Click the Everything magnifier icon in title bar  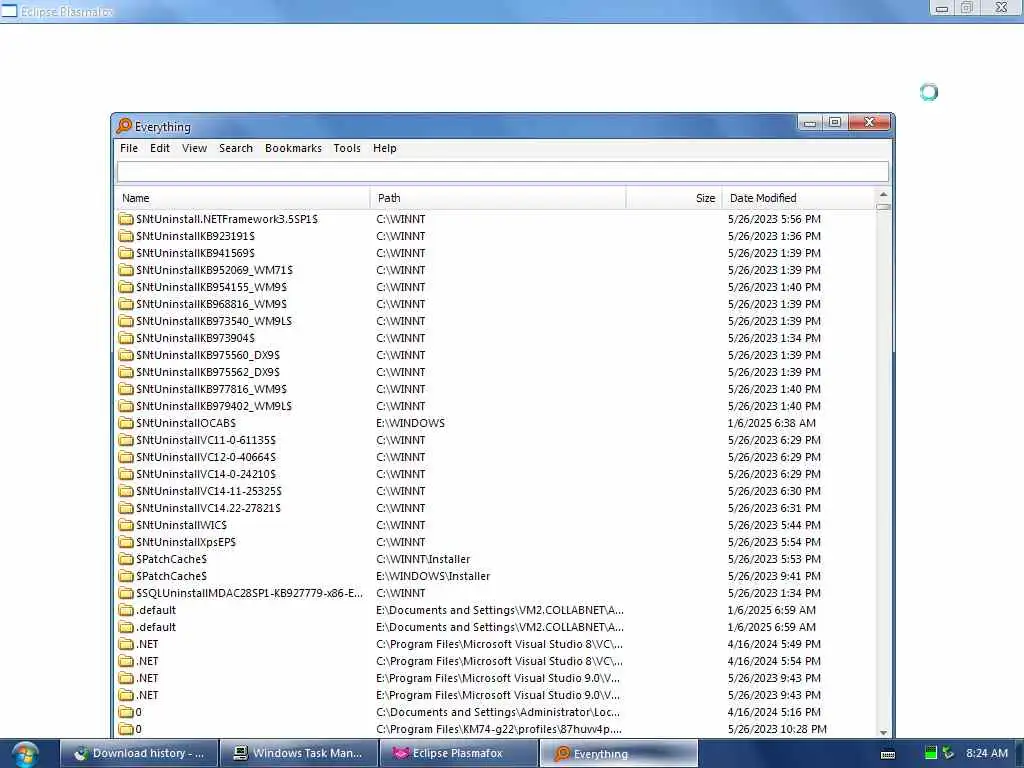(x=123, y=125)
